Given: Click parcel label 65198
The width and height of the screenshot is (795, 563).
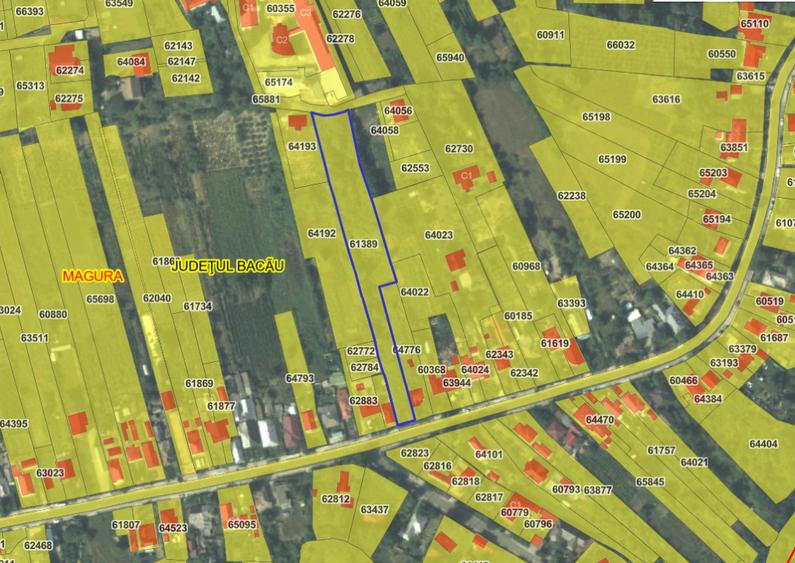Looking at the screenshot, I should pyautogui.click(x=596, y=117).
